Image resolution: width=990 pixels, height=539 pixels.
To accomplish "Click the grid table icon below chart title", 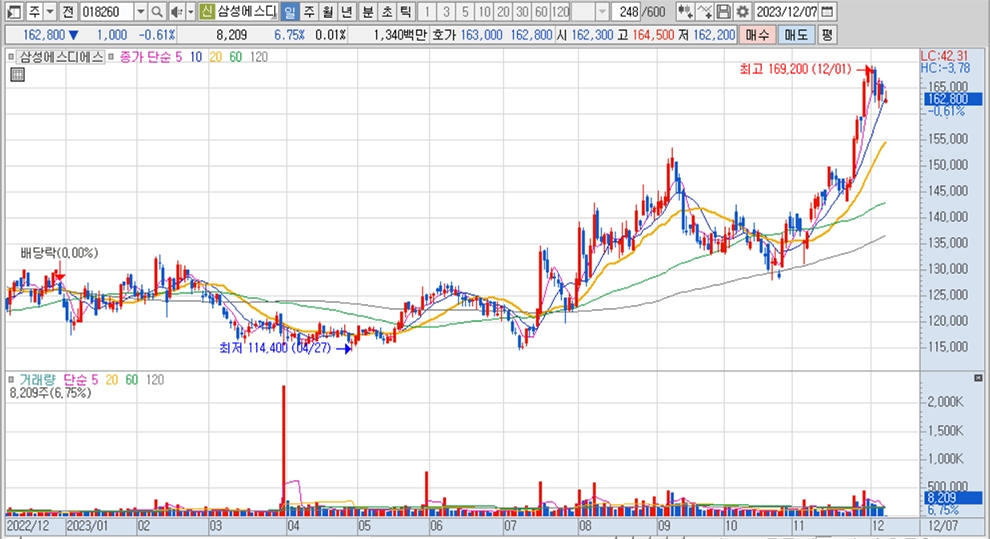I will click(x=18, y=75).
